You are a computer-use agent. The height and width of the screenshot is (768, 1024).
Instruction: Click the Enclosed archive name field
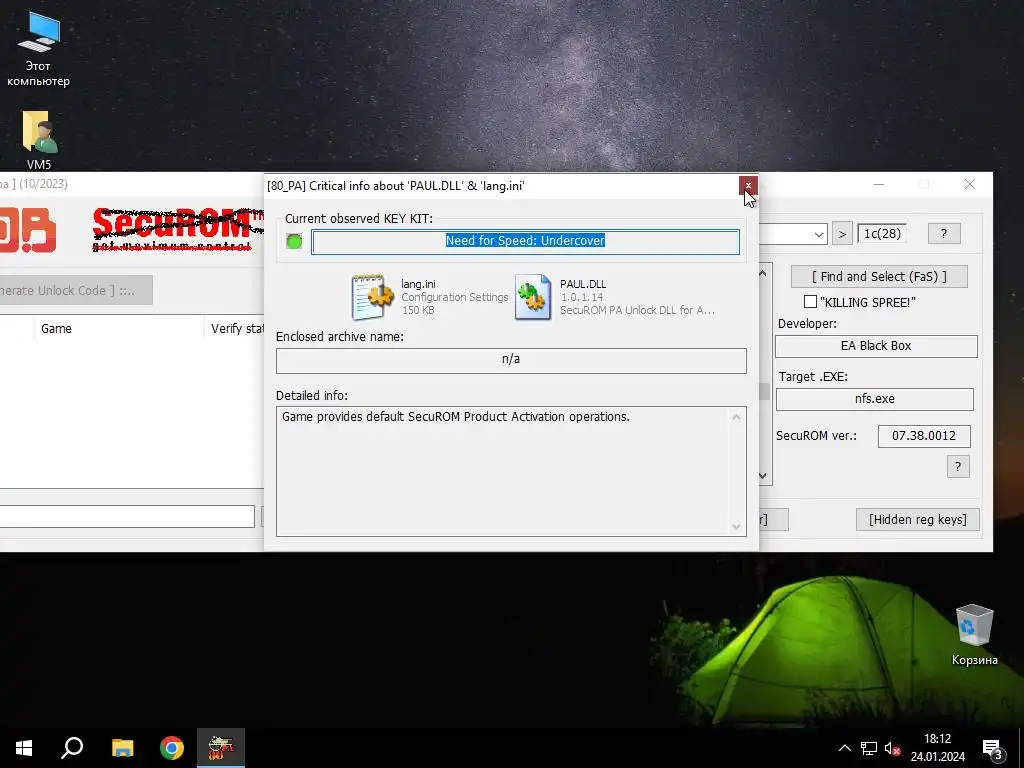[511, 360]
